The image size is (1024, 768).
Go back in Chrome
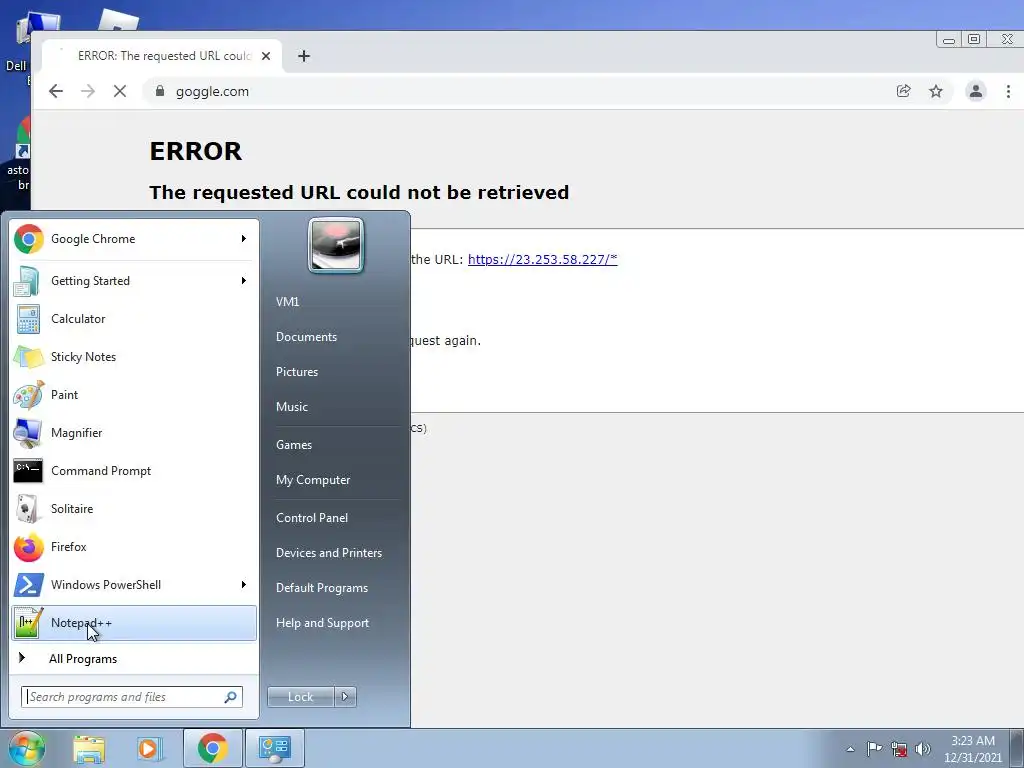[x=56, y=91]
